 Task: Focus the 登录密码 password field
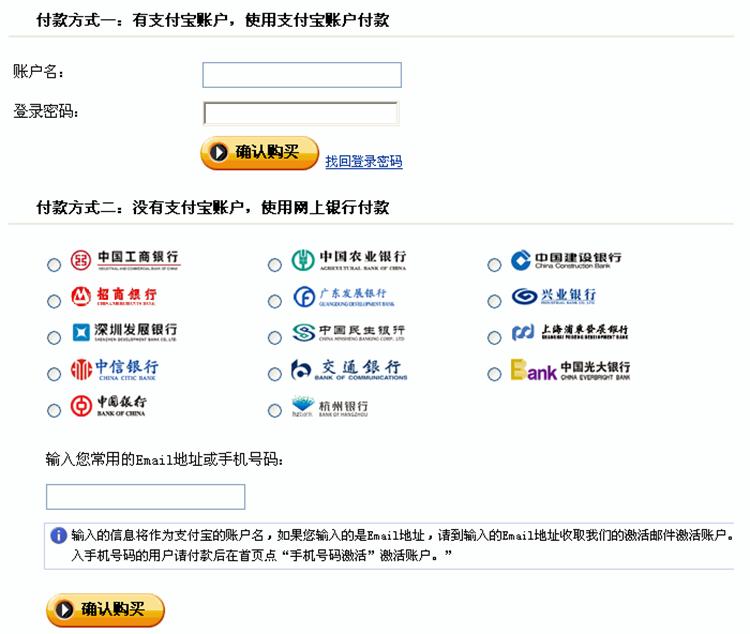tap(300, 113)
